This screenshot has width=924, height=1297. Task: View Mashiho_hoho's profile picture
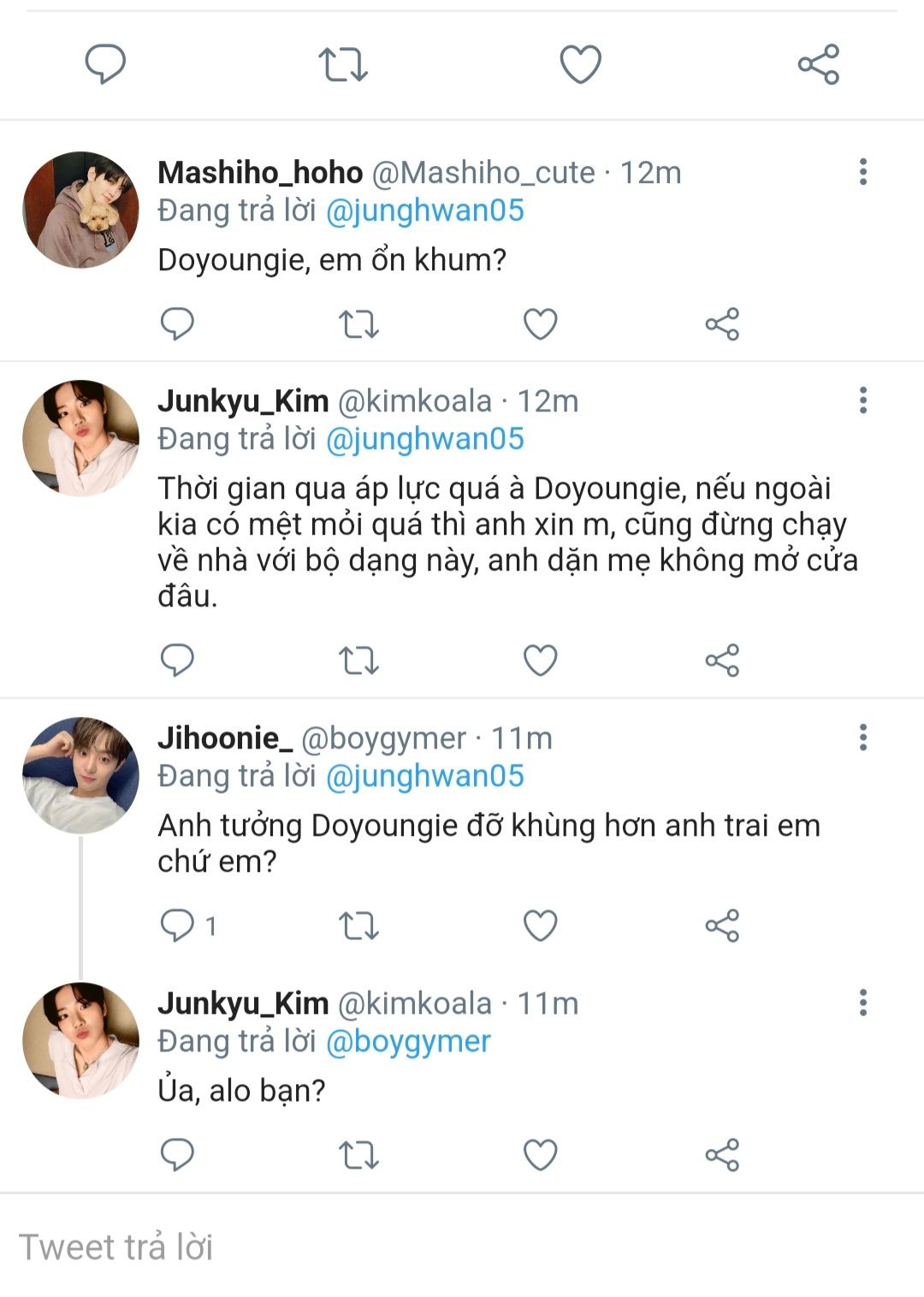(80, 210)
